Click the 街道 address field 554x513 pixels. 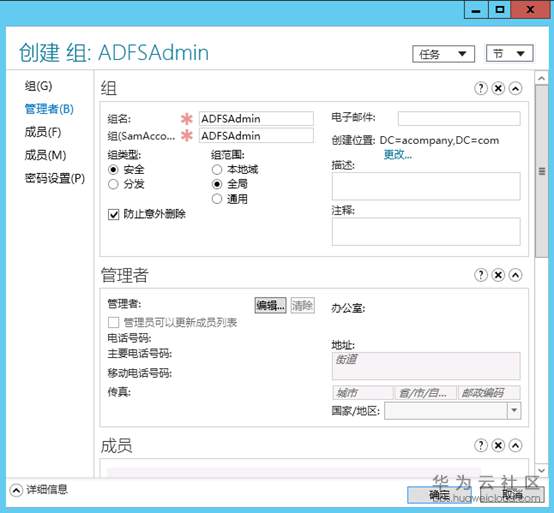(426, 366)
